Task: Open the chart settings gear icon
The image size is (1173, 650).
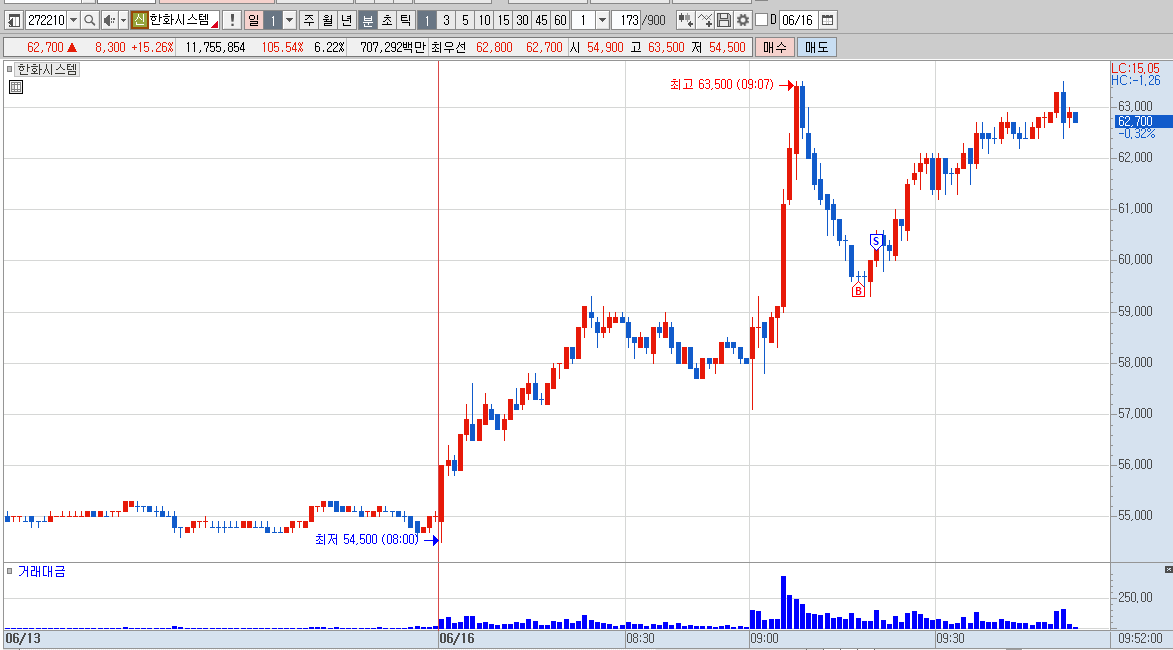Action: 743,20
